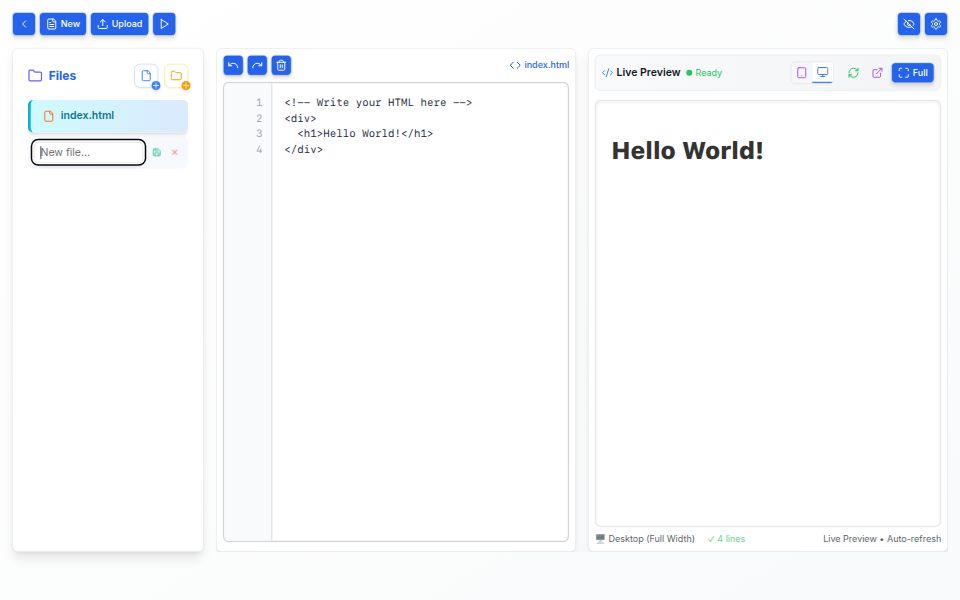Collapse the sidebar with the left chevron

(x=22, y=23)
